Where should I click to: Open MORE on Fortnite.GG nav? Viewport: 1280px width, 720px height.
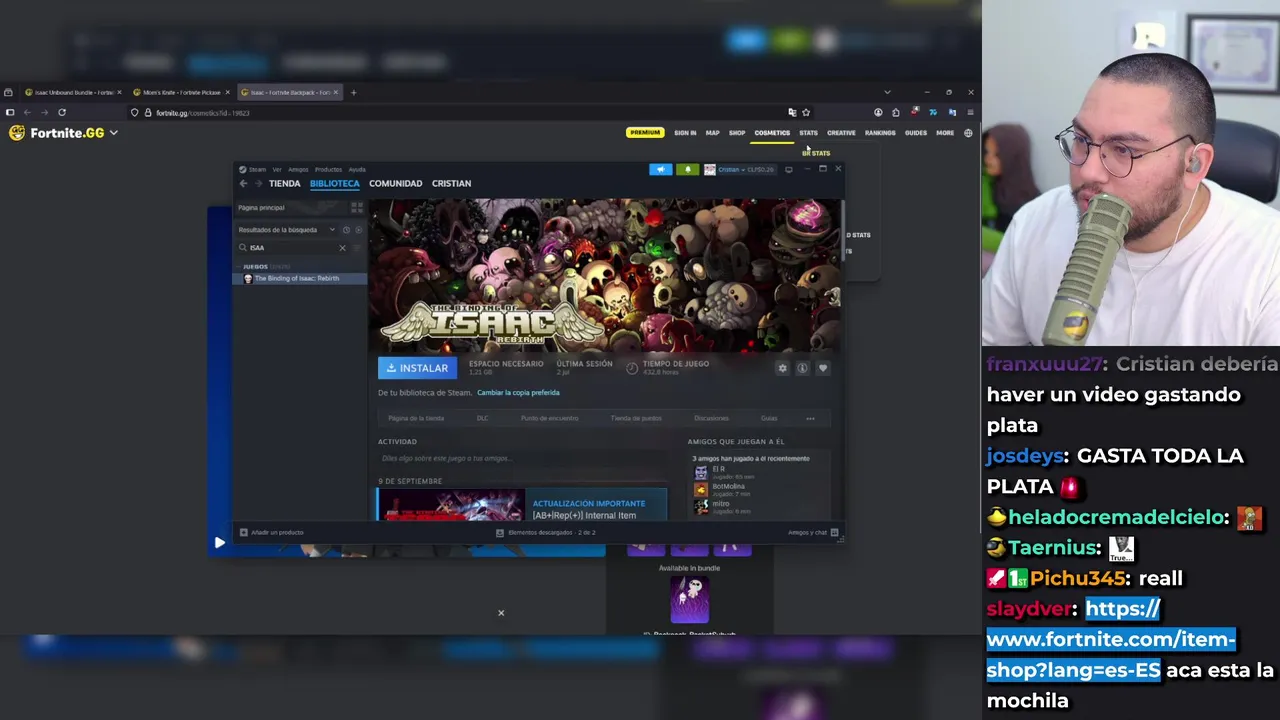click(x=945, y=133)
